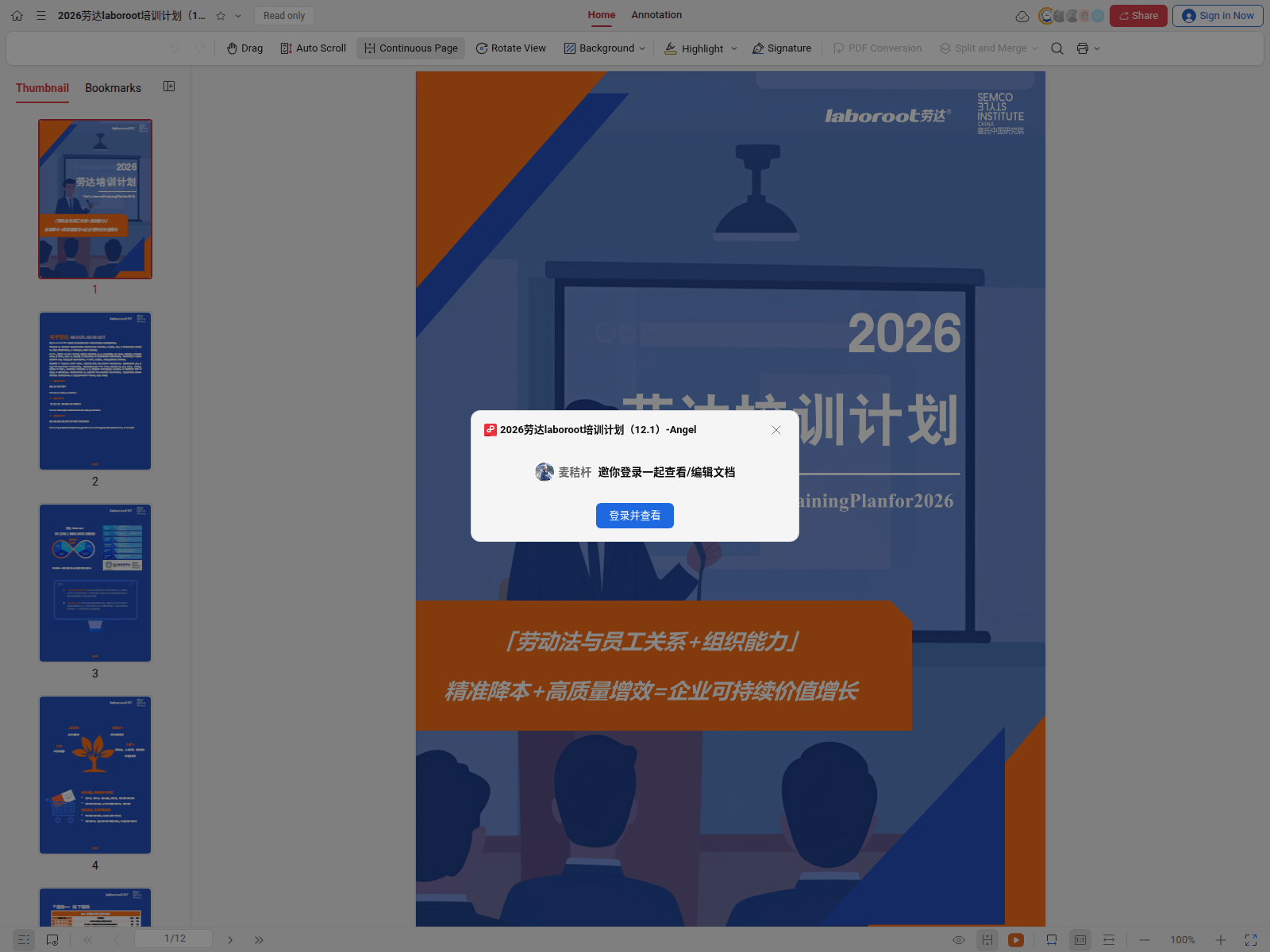Viewport: 1270px width, 952px height.
Task: Start slideshow play button
Action: 1015,939
